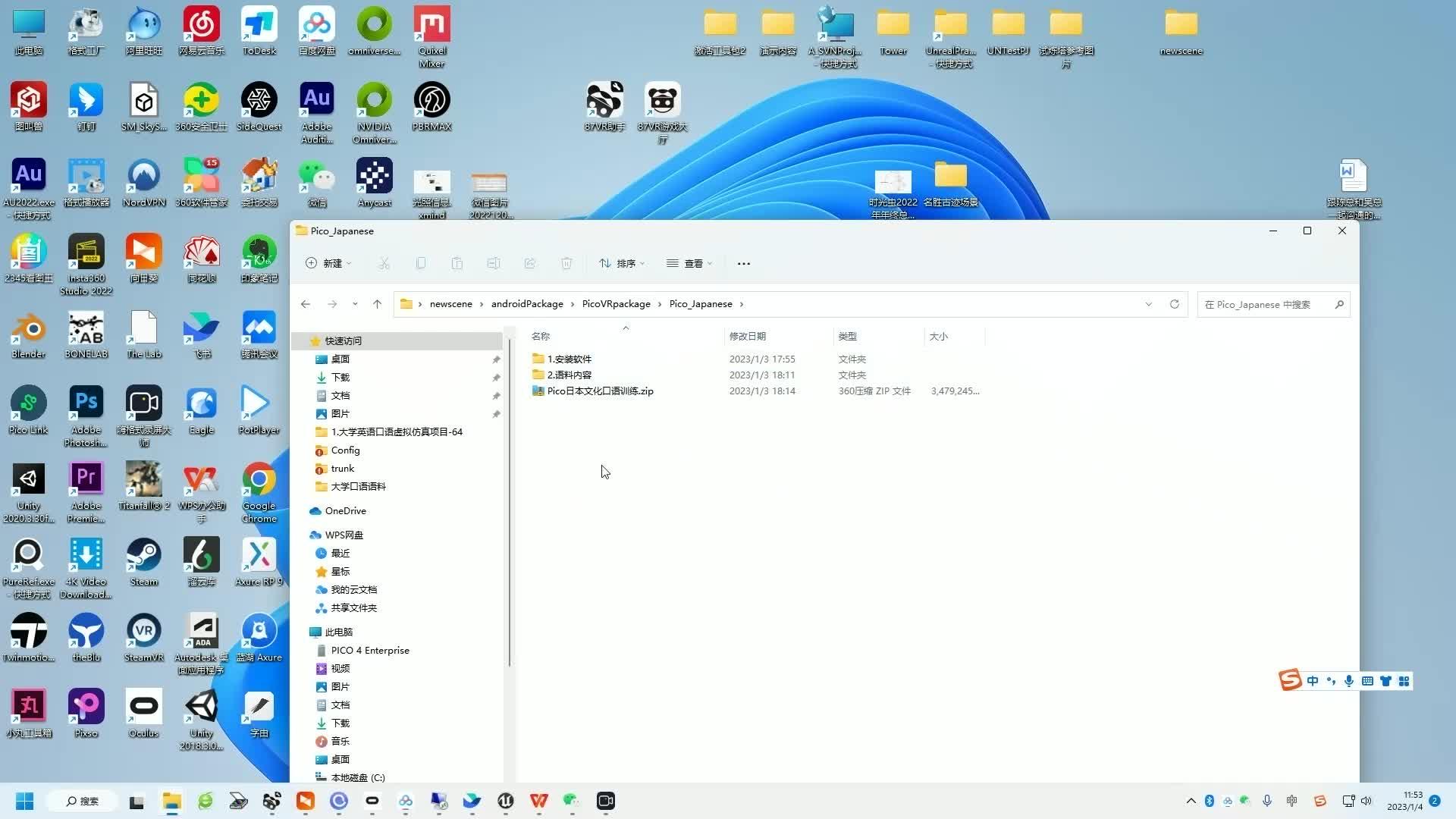The image size is (1456, 819).
Task: Click the Copy icon in Explorer toolbar
Action: point(421,263)
